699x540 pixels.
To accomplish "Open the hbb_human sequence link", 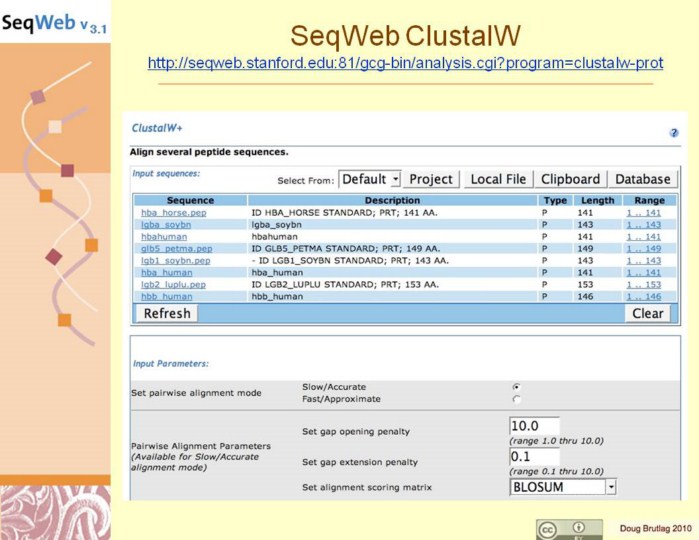I will pyautogui.click(x=166, y=297).
